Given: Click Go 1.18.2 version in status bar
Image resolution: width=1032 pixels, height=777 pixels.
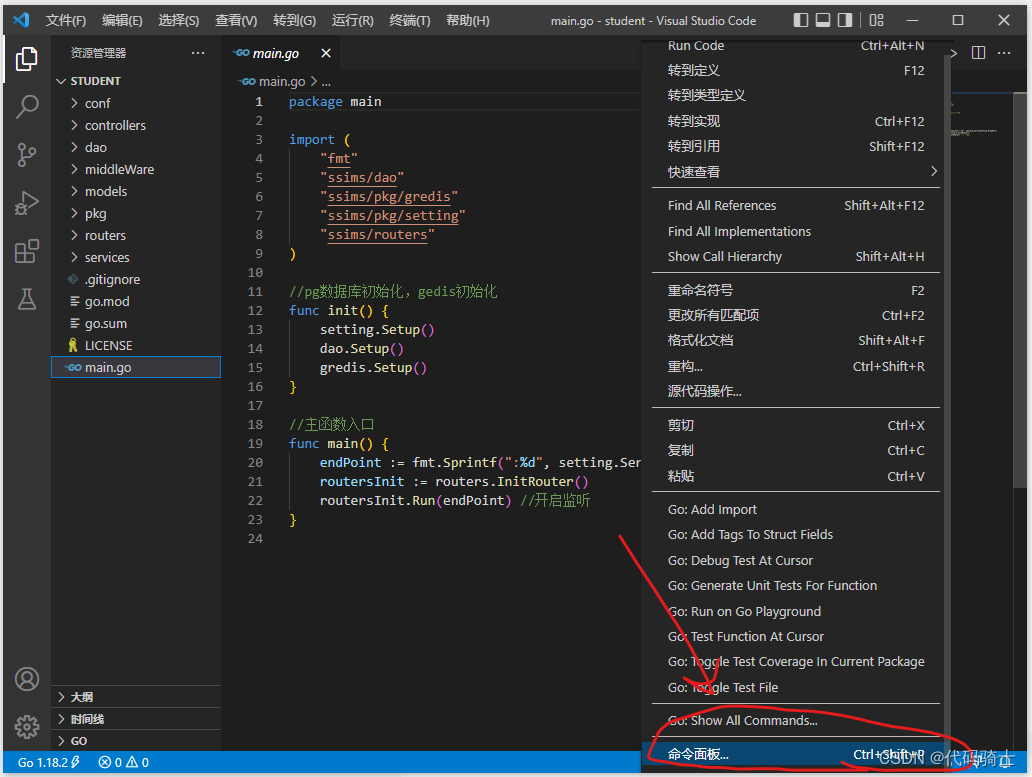Looking at the screenshot, I should pyautogui.click(x=48, y=763).
